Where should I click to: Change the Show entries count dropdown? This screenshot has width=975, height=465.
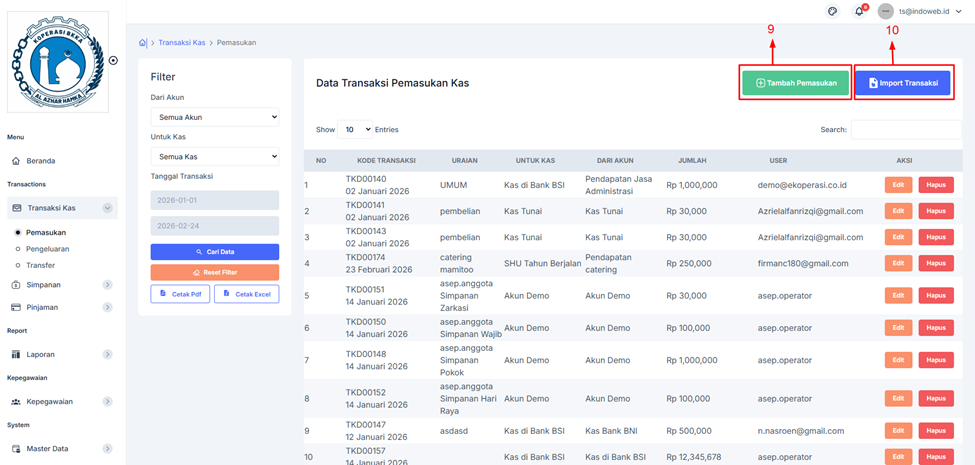tap(354, 130)
